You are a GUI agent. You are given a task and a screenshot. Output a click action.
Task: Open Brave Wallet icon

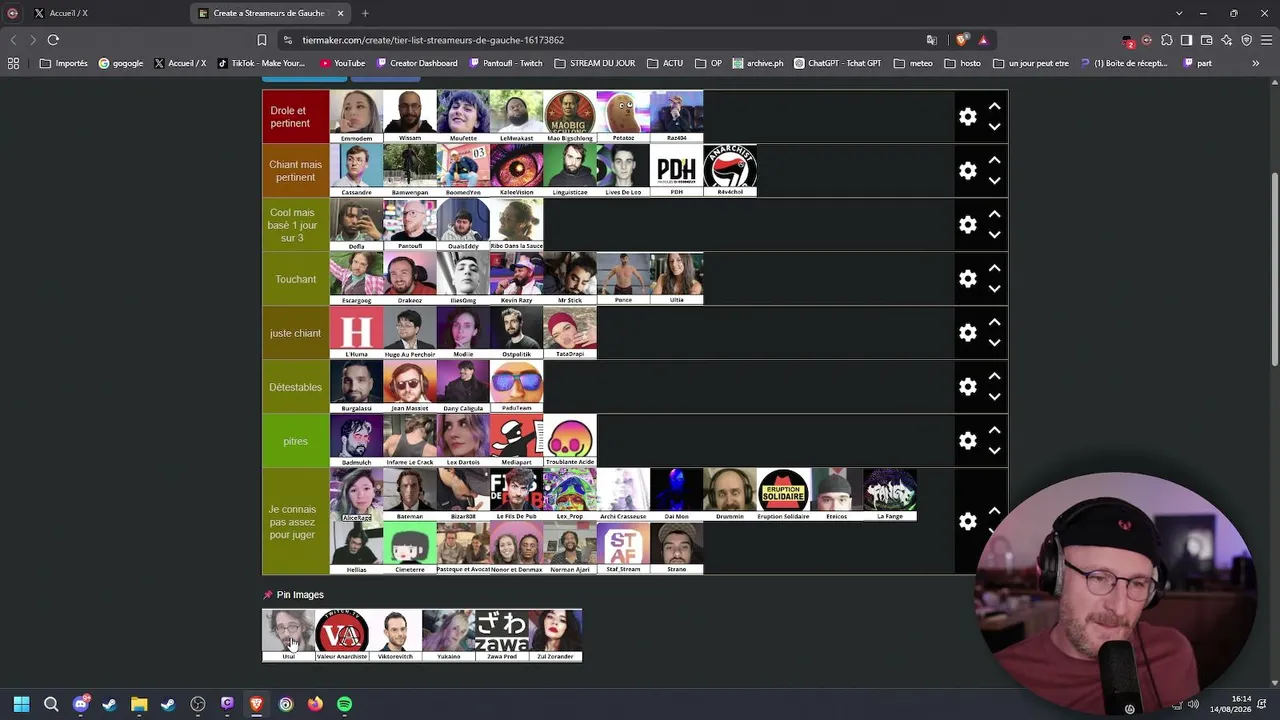[x=1206, y=40]
